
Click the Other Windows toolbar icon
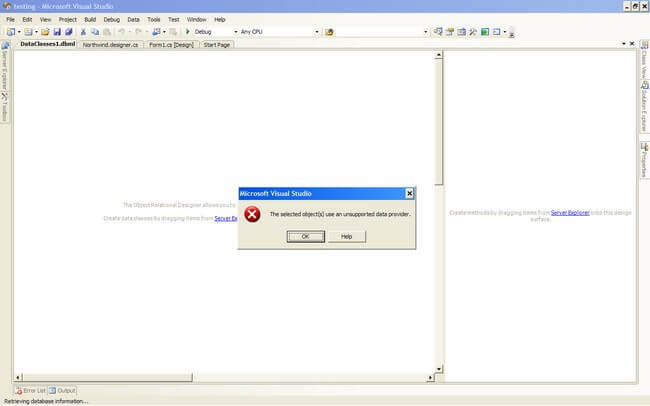coord(496,32)
